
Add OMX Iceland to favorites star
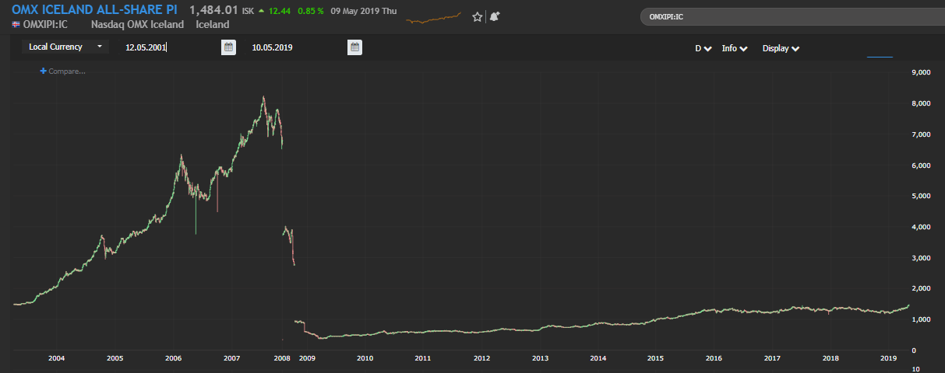pos(477,17)
